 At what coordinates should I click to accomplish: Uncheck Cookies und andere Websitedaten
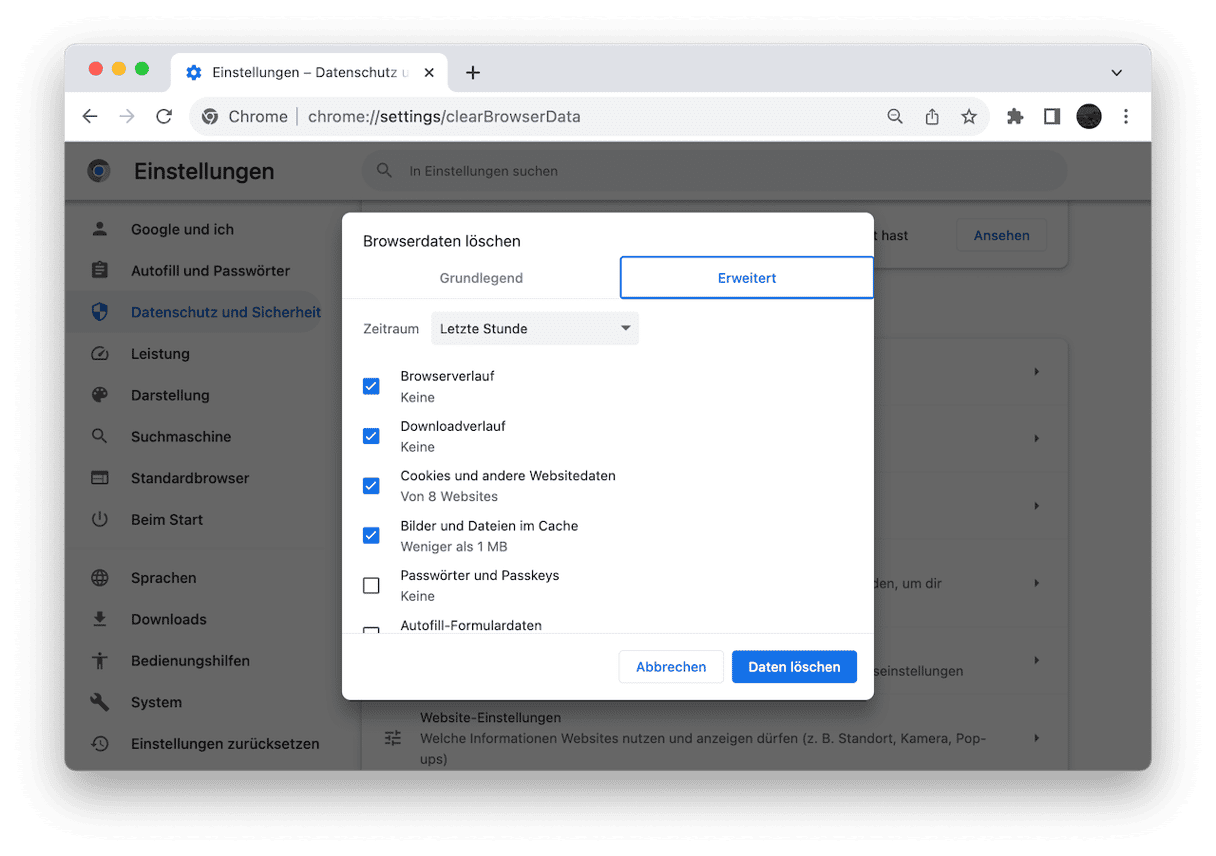[x=371, y=486]
